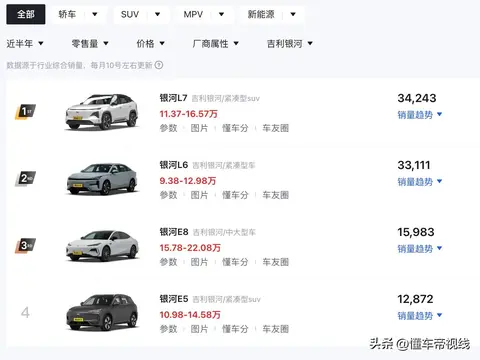Select the 轿车 category tab

[x=67, y=14]
